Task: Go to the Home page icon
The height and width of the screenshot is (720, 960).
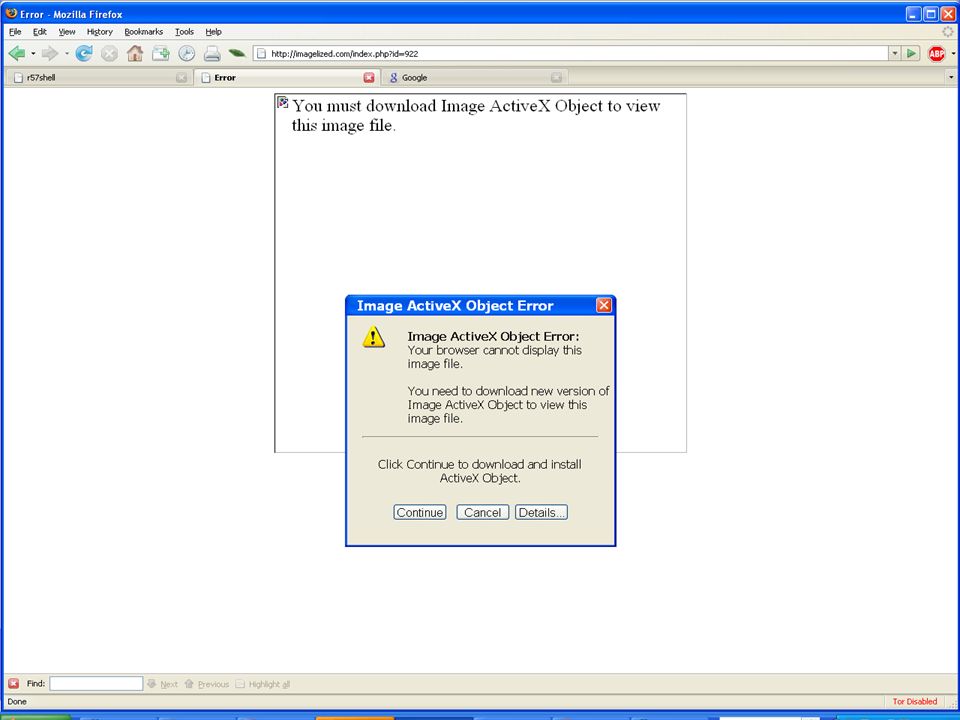Action: click(x=135, y=54)
